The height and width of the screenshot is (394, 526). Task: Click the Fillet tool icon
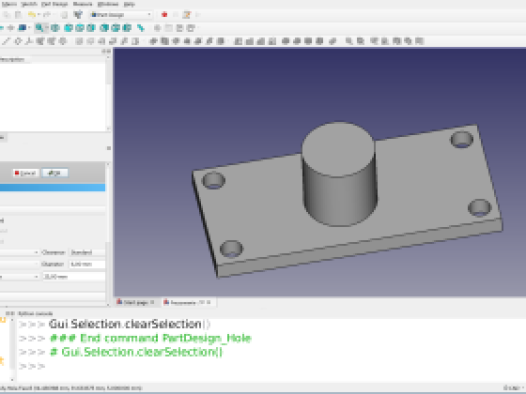point(286,41)
